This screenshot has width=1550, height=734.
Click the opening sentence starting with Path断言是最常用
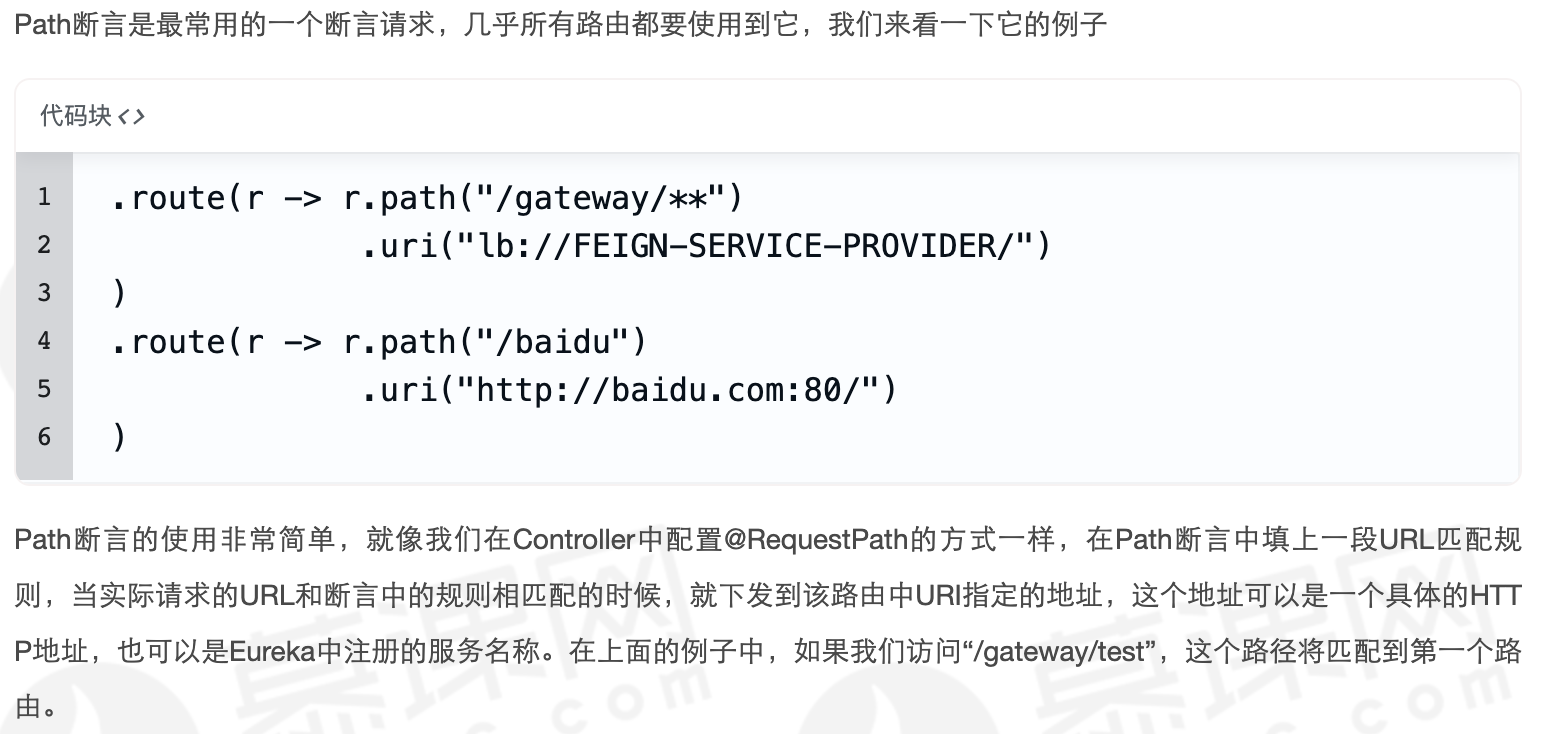561,23
